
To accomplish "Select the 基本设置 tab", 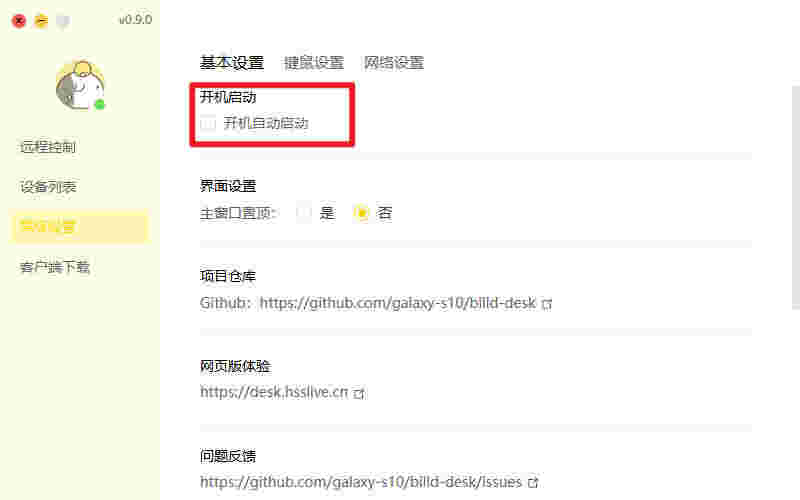I will pyautogui.click(x=232, y=63).
